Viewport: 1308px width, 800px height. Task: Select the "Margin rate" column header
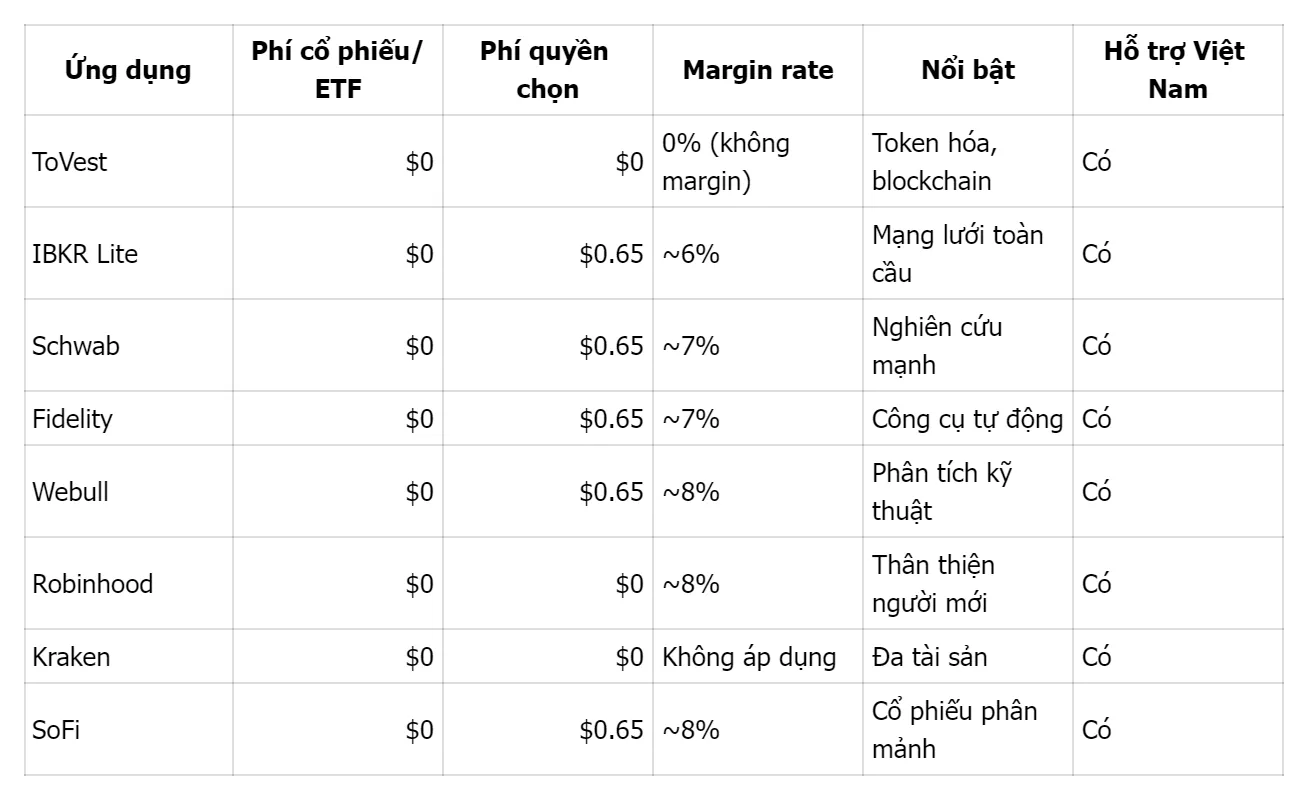click(x=758, y=70)
